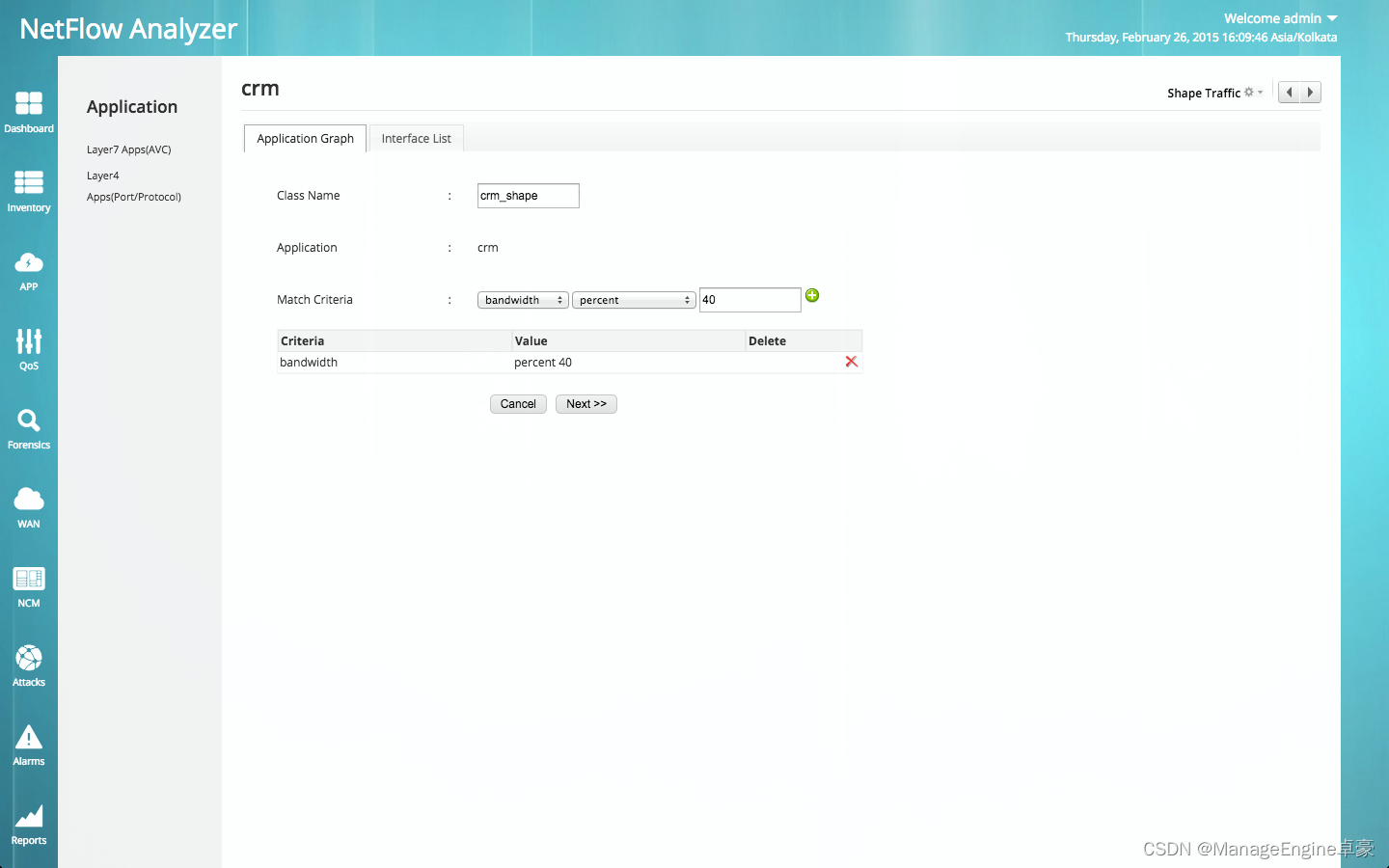Click the Shape Traffic gear icon
The image size is (1389, 868).
click(x=1249, y=93)
